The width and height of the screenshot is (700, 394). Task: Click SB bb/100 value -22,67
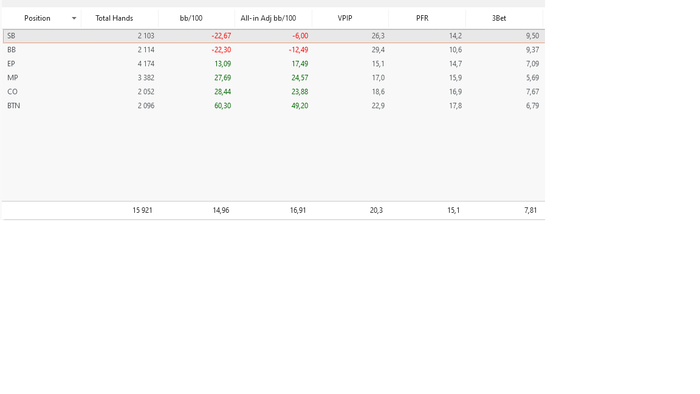(x=221, y=36)
